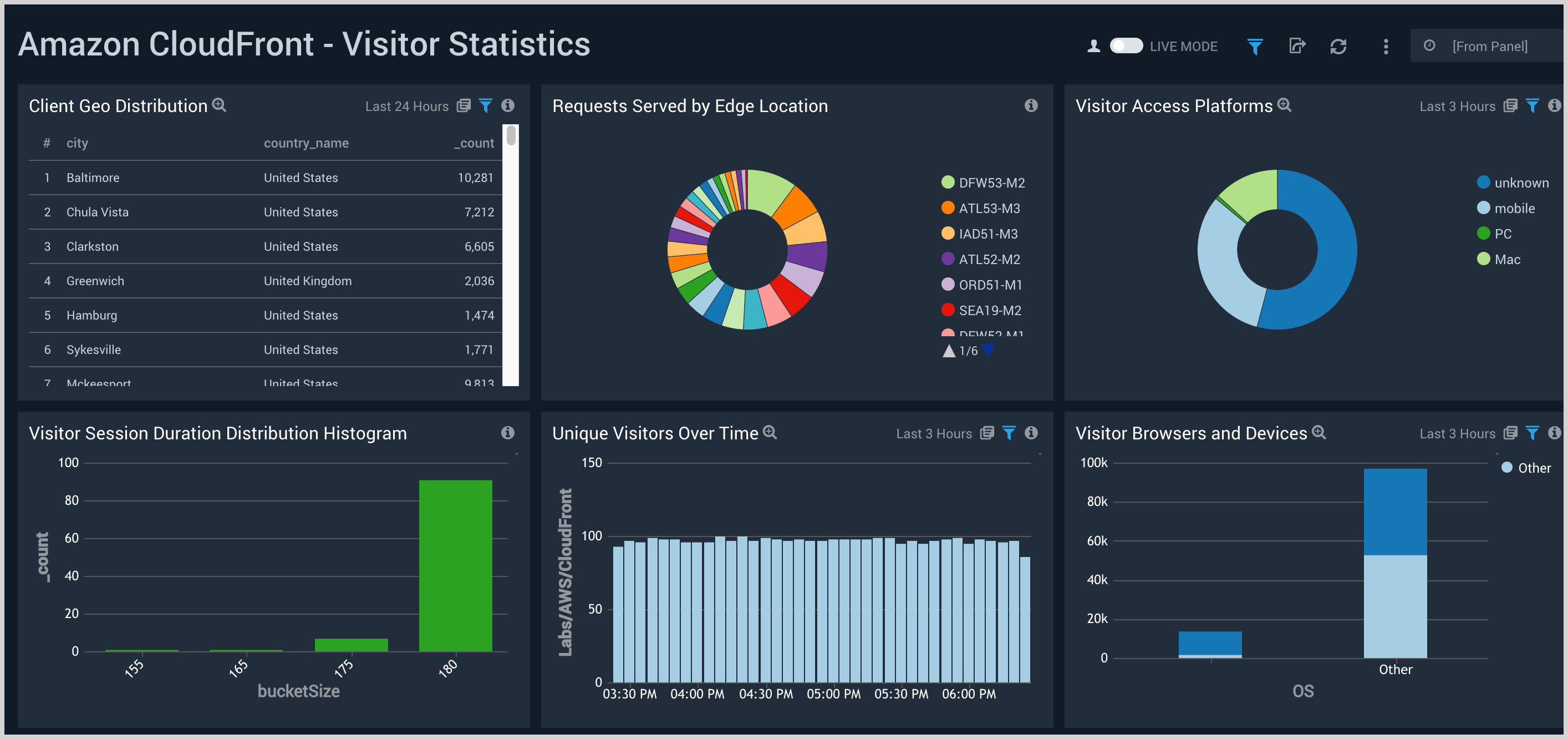Share the dashboard via the export icon
Viewport: 1568px width, 739px height.
click(1297, 45)
